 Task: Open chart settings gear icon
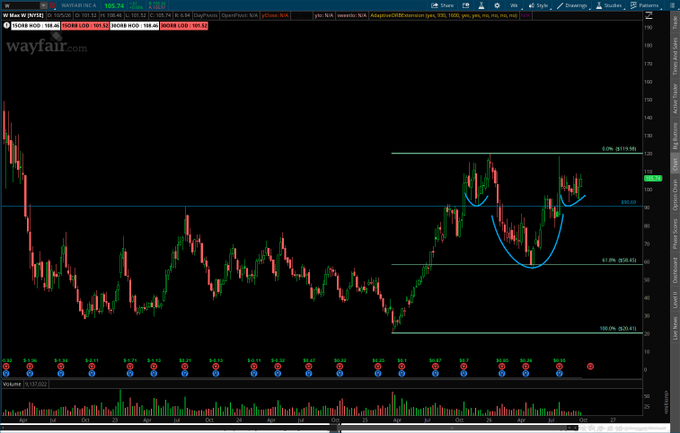click(497, 6)
